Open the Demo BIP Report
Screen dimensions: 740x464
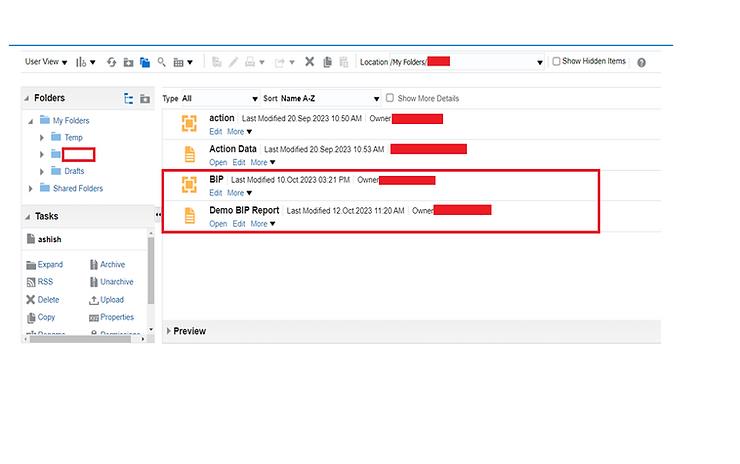[x=218, y=224]
